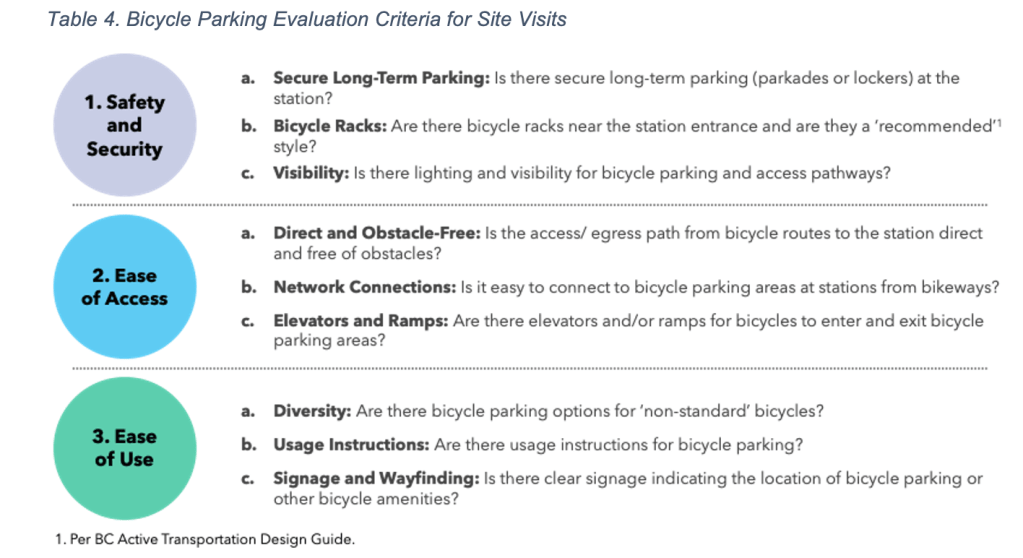This screenshot has width=1023, height=558.
Task: Click the Usage Instructions heading
Action: 349,444
